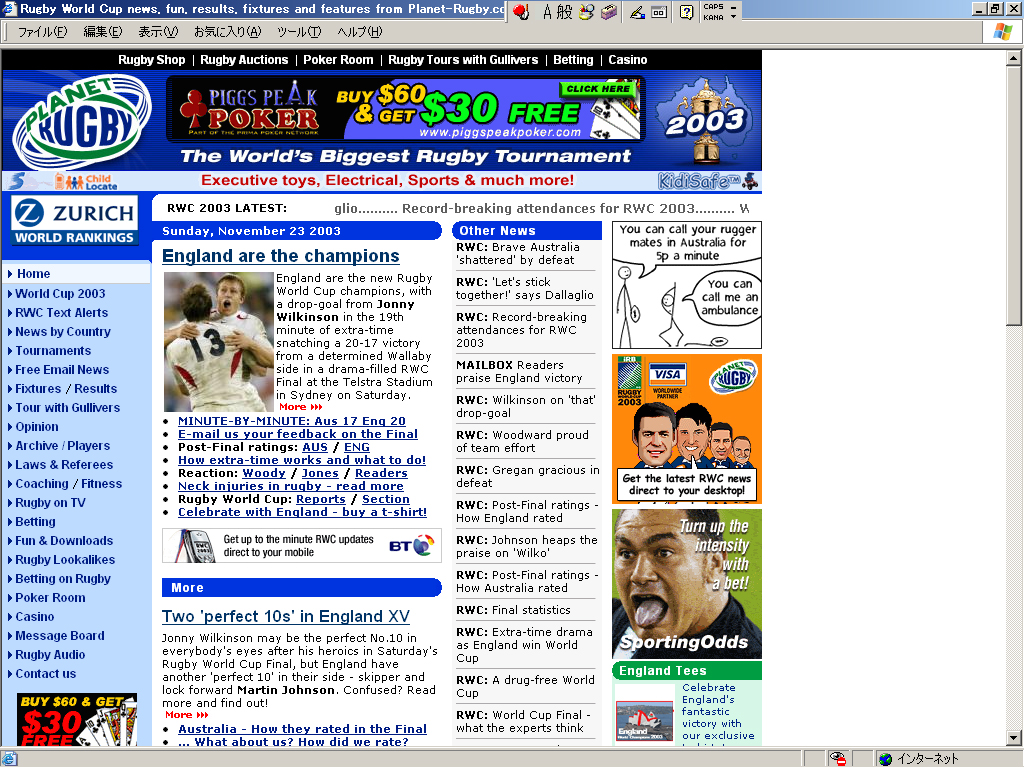1024x768 pixels.
Task: Open the 表示(V) menu
Action: tap(158, 32)
